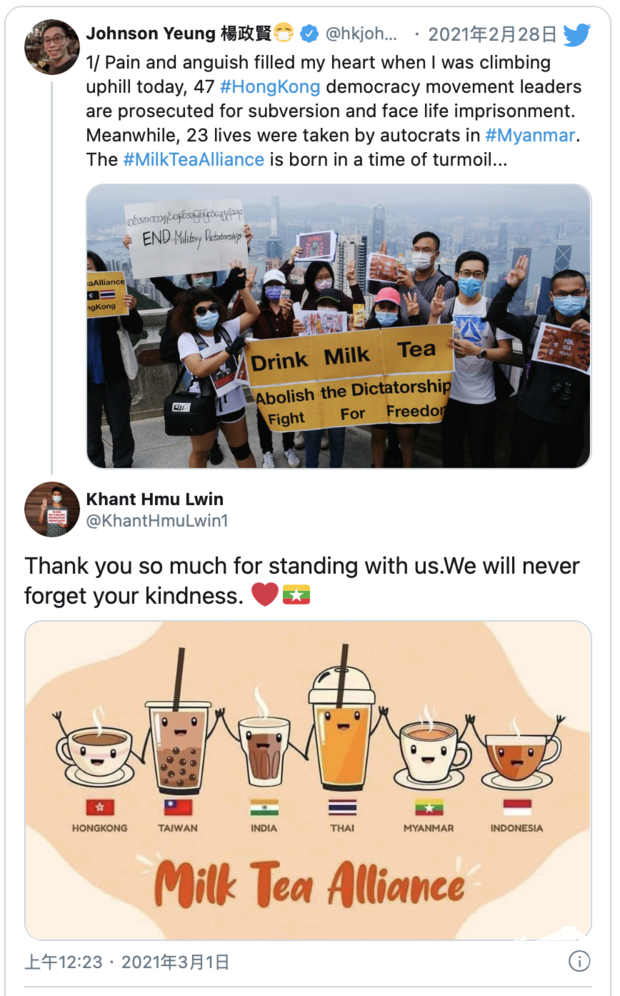Click the Khant Hmu Lwin display name
This screenshot has width=620, height=996.
click(x=155, y=499)
